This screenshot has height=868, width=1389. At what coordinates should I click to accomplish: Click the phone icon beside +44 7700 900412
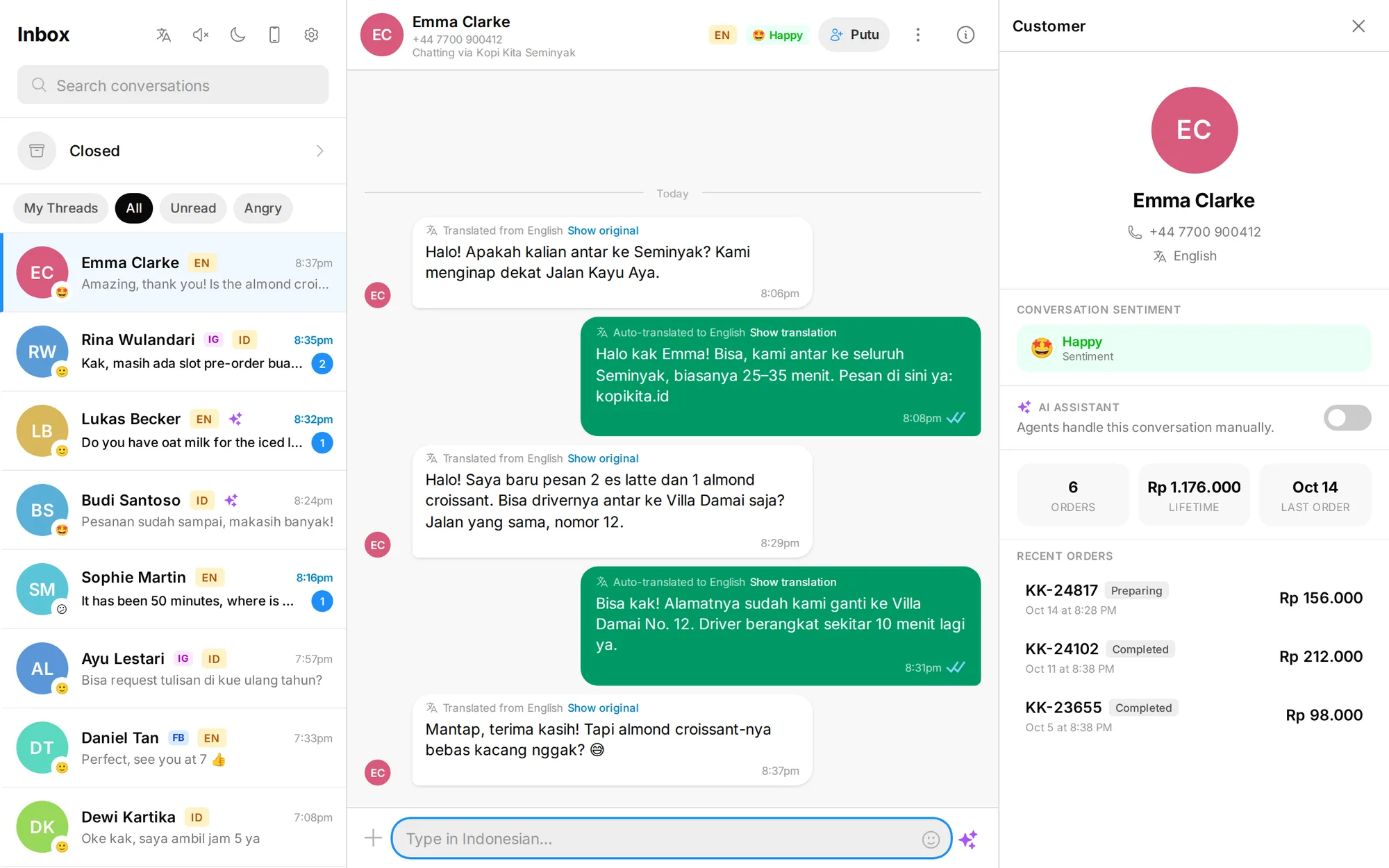(x=1134, y=232)
